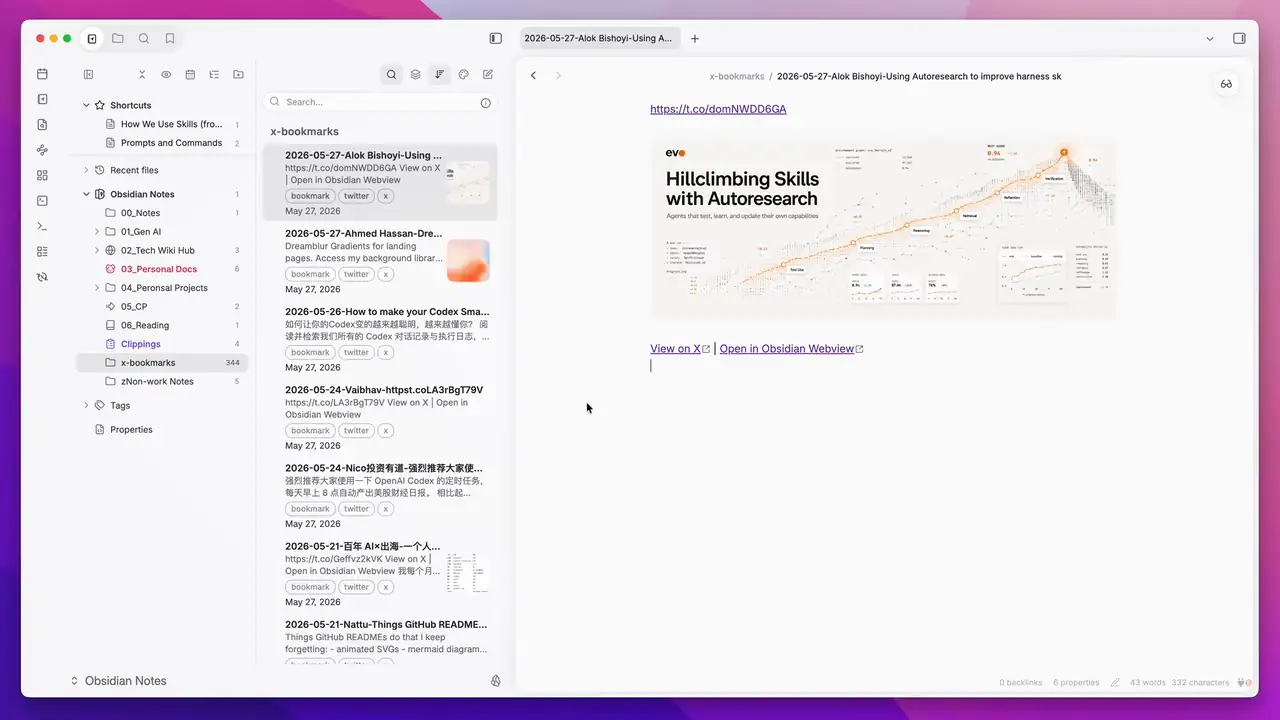The image size is (1280, 720).
Task: Expand the 01_Gen AI folder
Action: tap(97, 232)
